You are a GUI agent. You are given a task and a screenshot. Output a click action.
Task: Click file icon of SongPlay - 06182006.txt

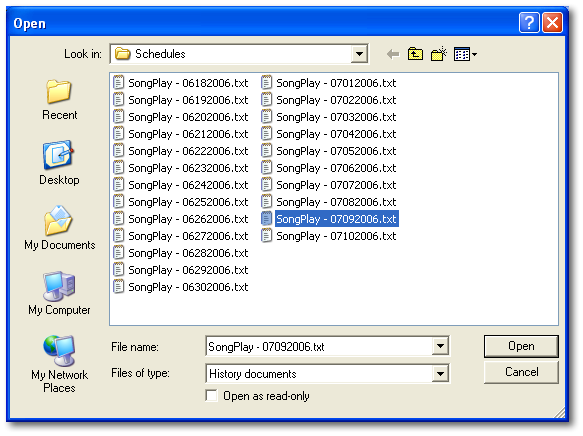[x=118, y=83]
